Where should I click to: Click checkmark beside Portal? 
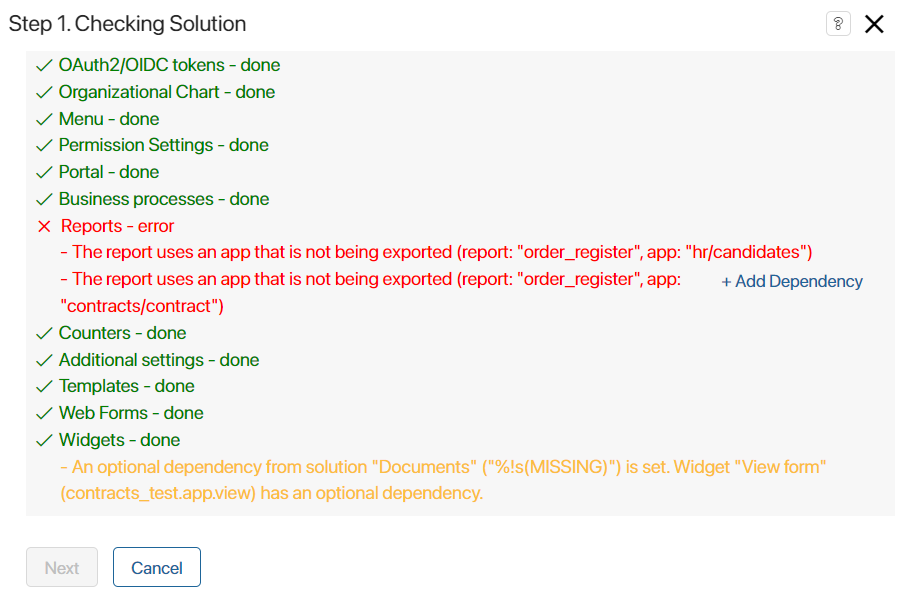(44, 172)
